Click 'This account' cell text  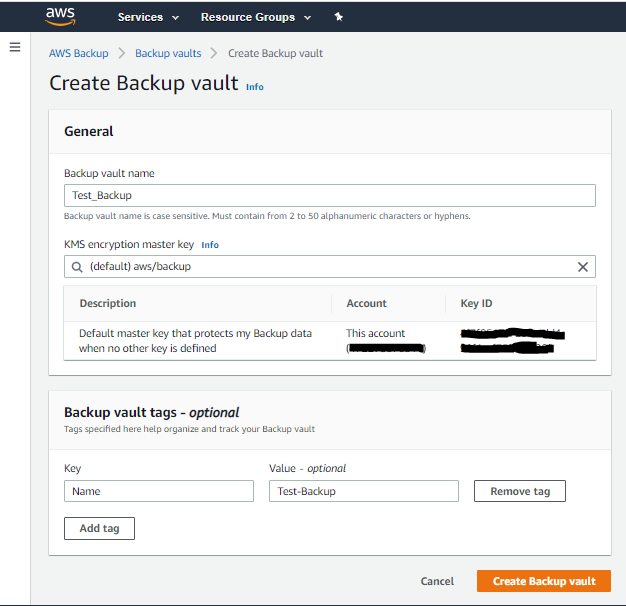(375, 333)
